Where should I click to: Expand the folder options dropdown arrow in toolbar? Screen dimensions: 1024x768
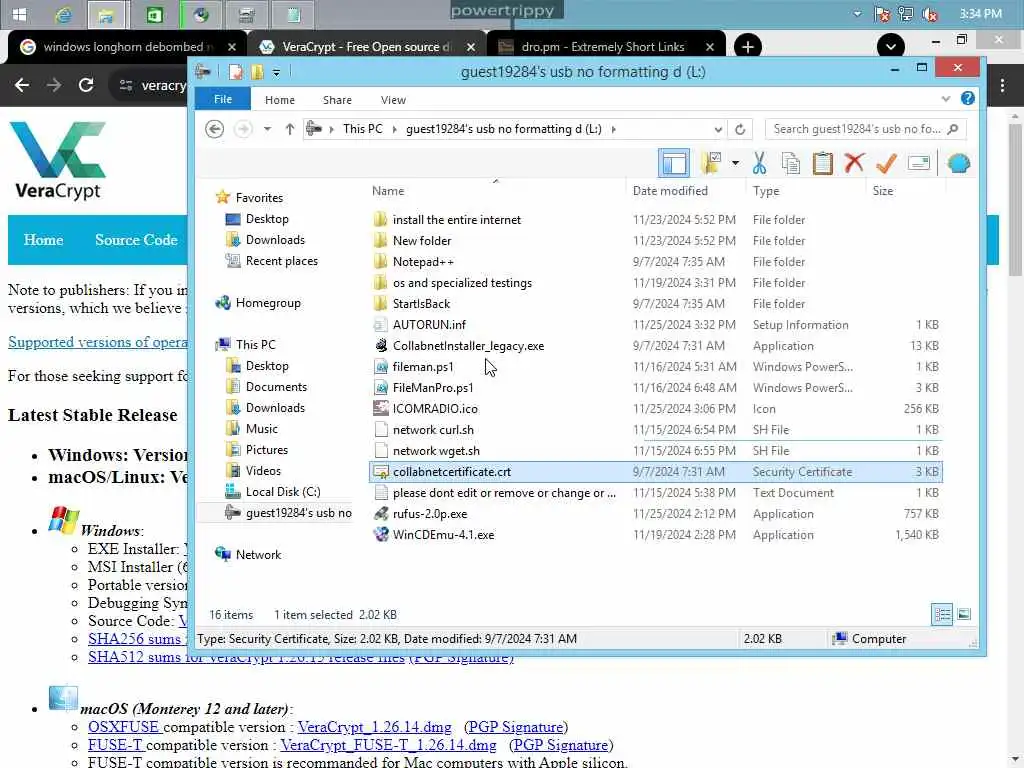click(735, 163)
